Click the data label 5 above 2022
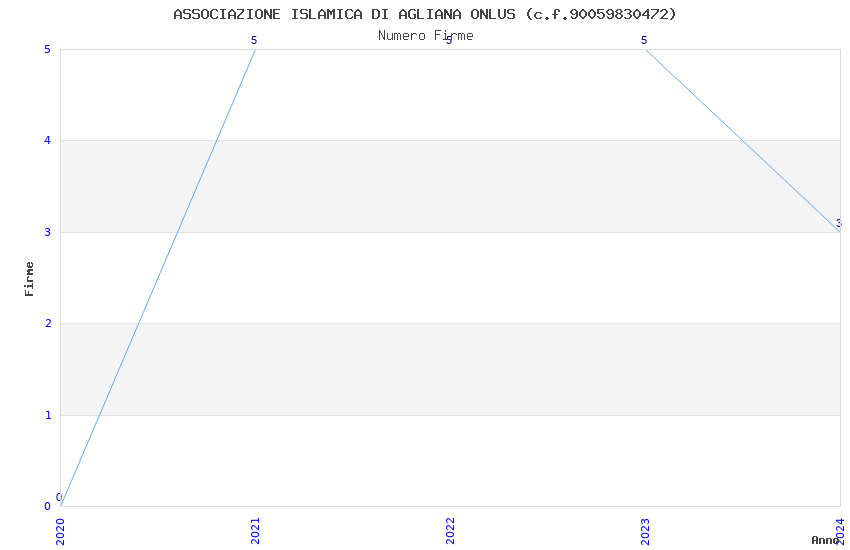850x550 pixels. pyautogui.click(x=449, y=41)
